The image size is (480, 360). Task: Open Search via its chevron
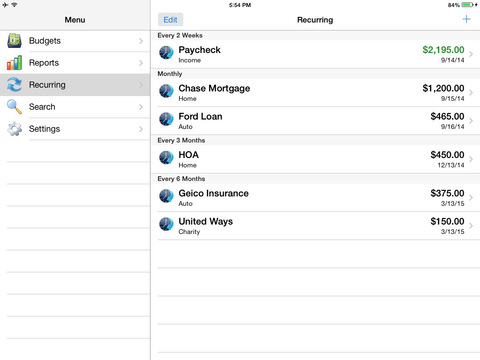pos(141,107)
